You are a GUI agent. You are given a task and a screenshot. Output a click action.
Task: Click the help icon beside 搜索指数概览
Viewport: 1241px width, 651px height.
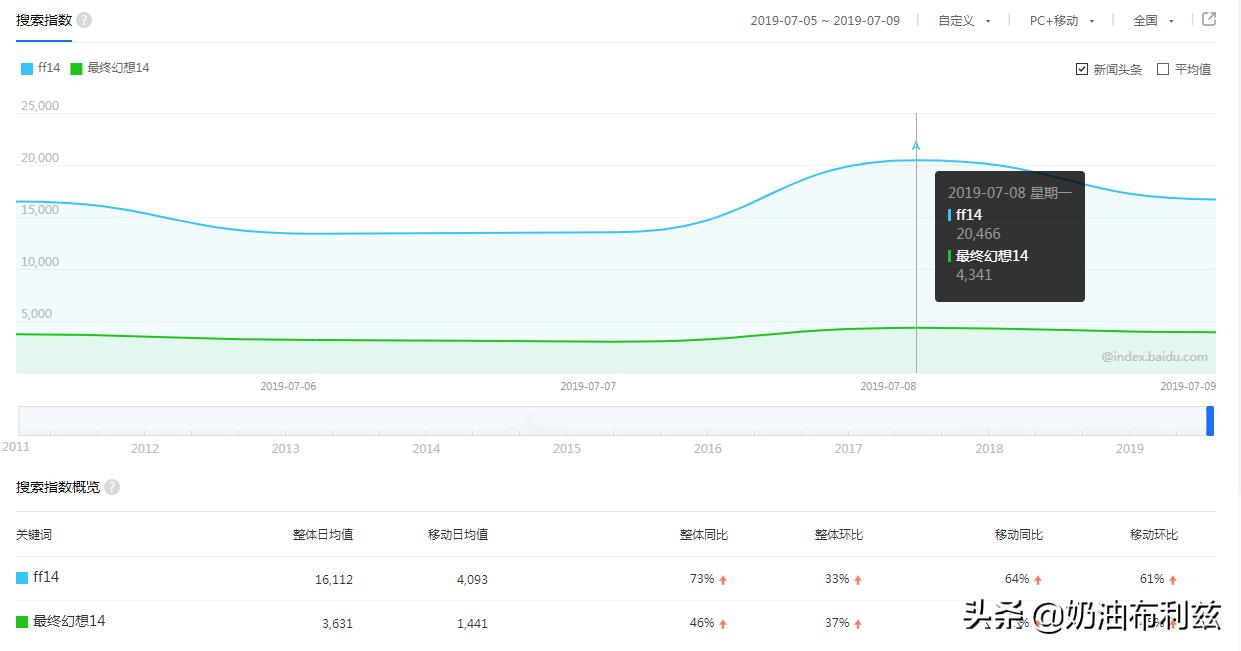pos(112,487)
